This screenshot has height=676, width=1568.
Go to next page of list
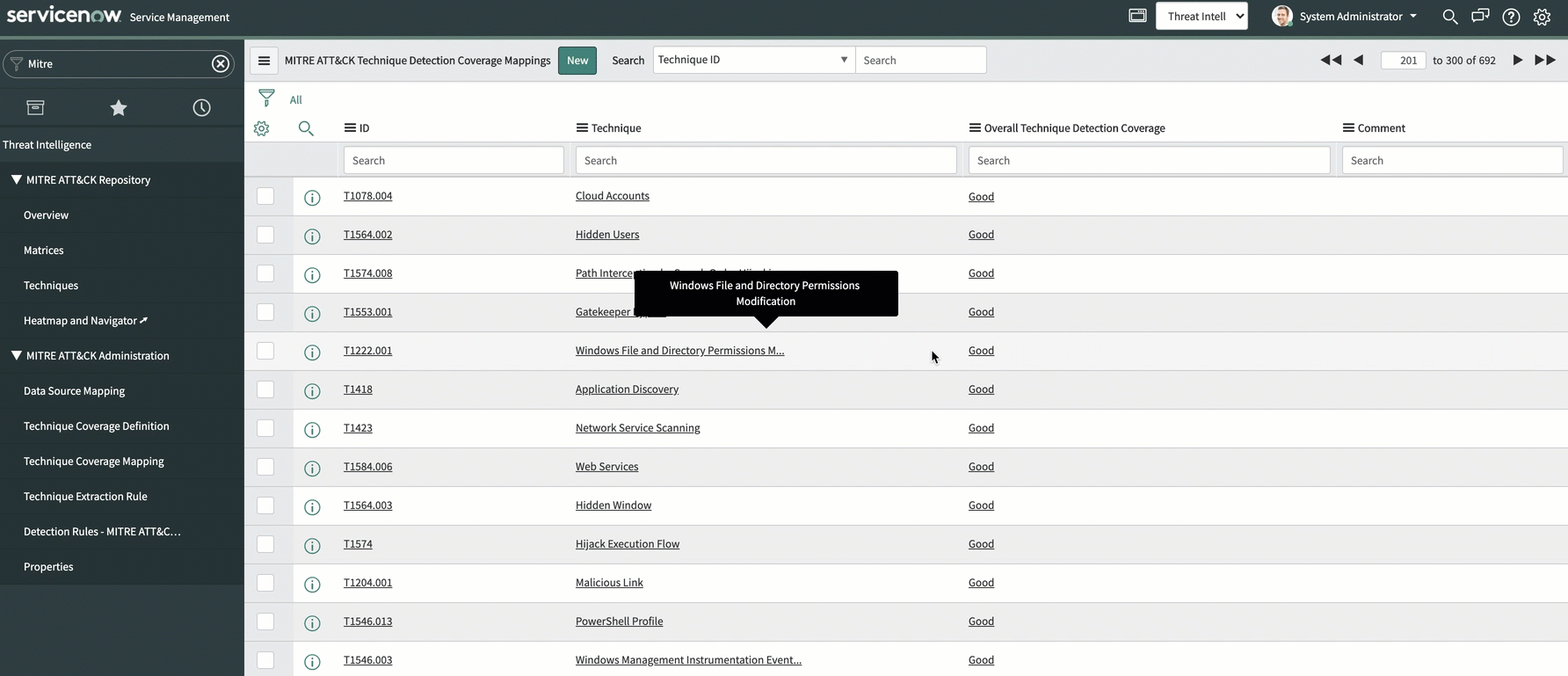click(x=1517, y=60)
